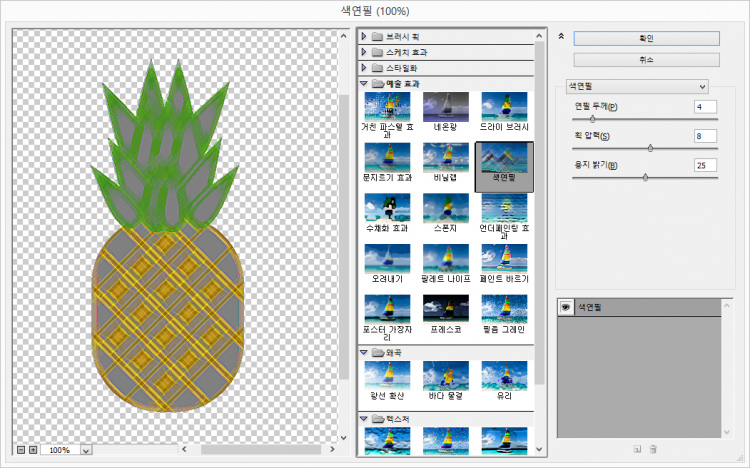Open the 100% zoom level dropdown
The image size is (750, 468).
point(85,450)
